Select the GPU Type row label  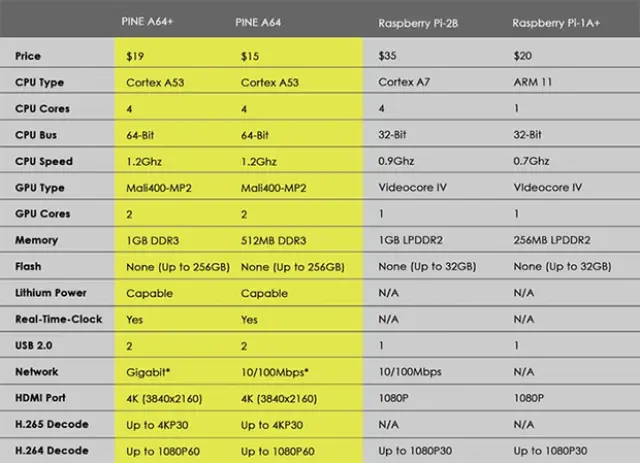point(41,187)
